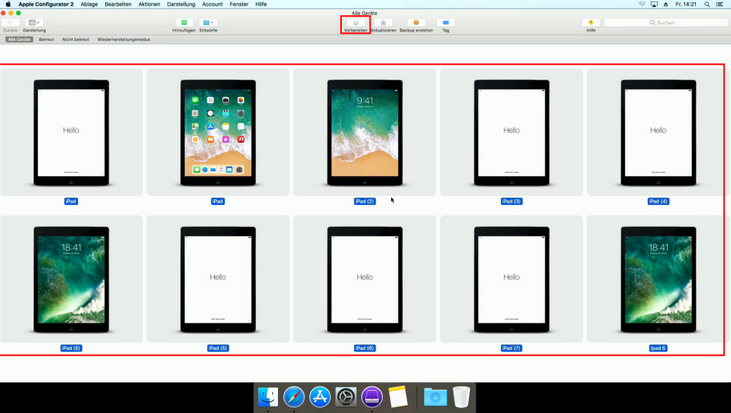731x413 pixels.
Task: Select the iPad (5) thumbnail showing Hello
Action: 218,279
